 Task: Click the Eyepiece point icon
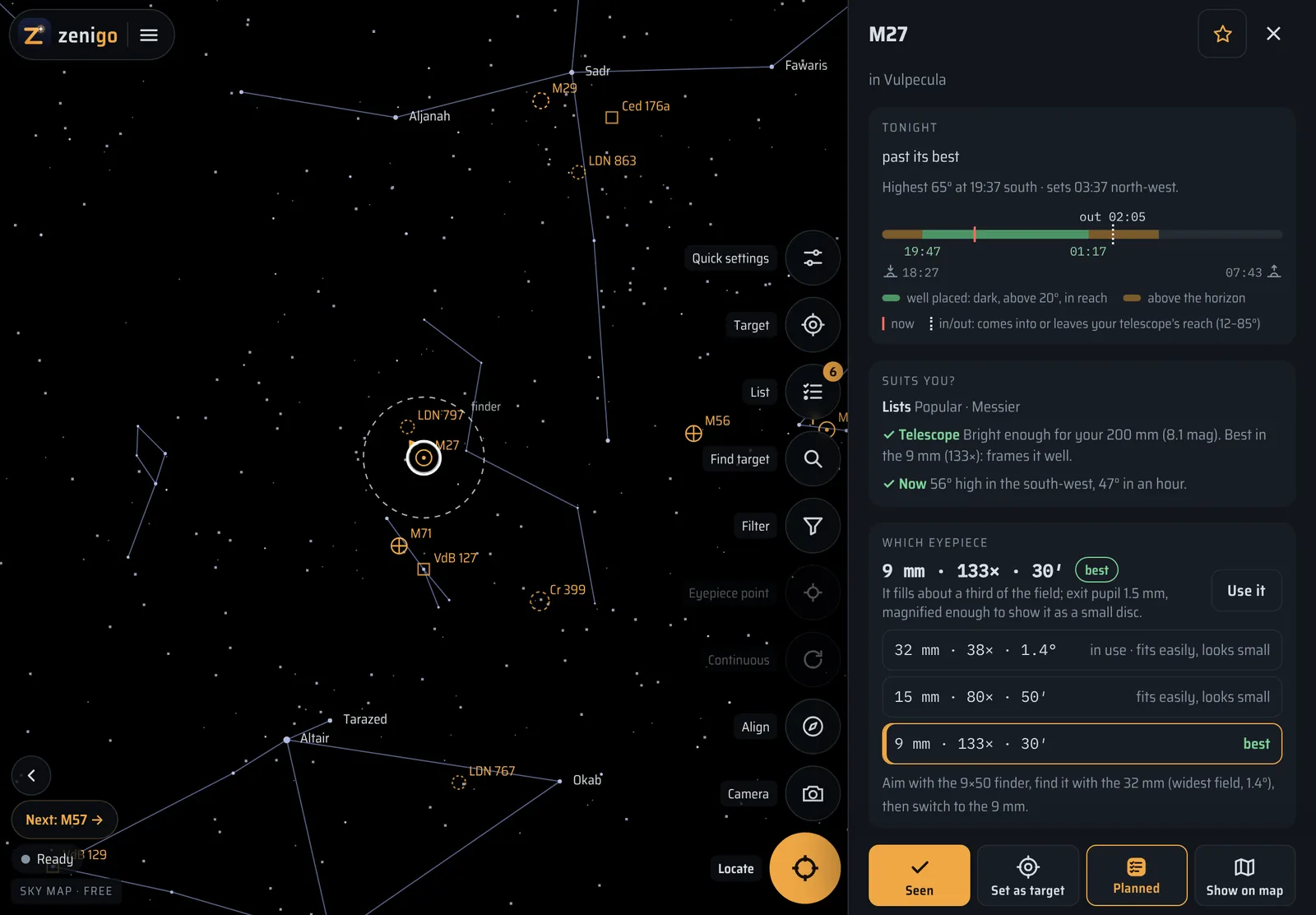click(813, 592)
